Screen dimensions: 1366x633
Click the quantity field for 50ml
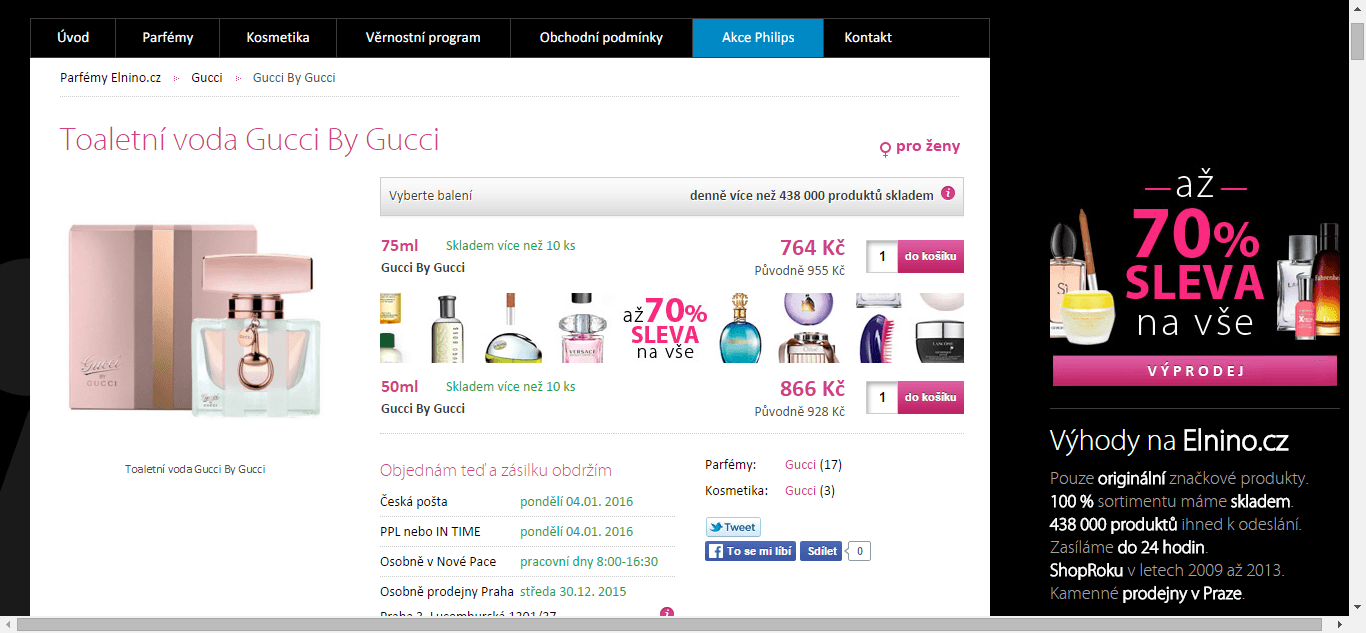tap(882, 397)
